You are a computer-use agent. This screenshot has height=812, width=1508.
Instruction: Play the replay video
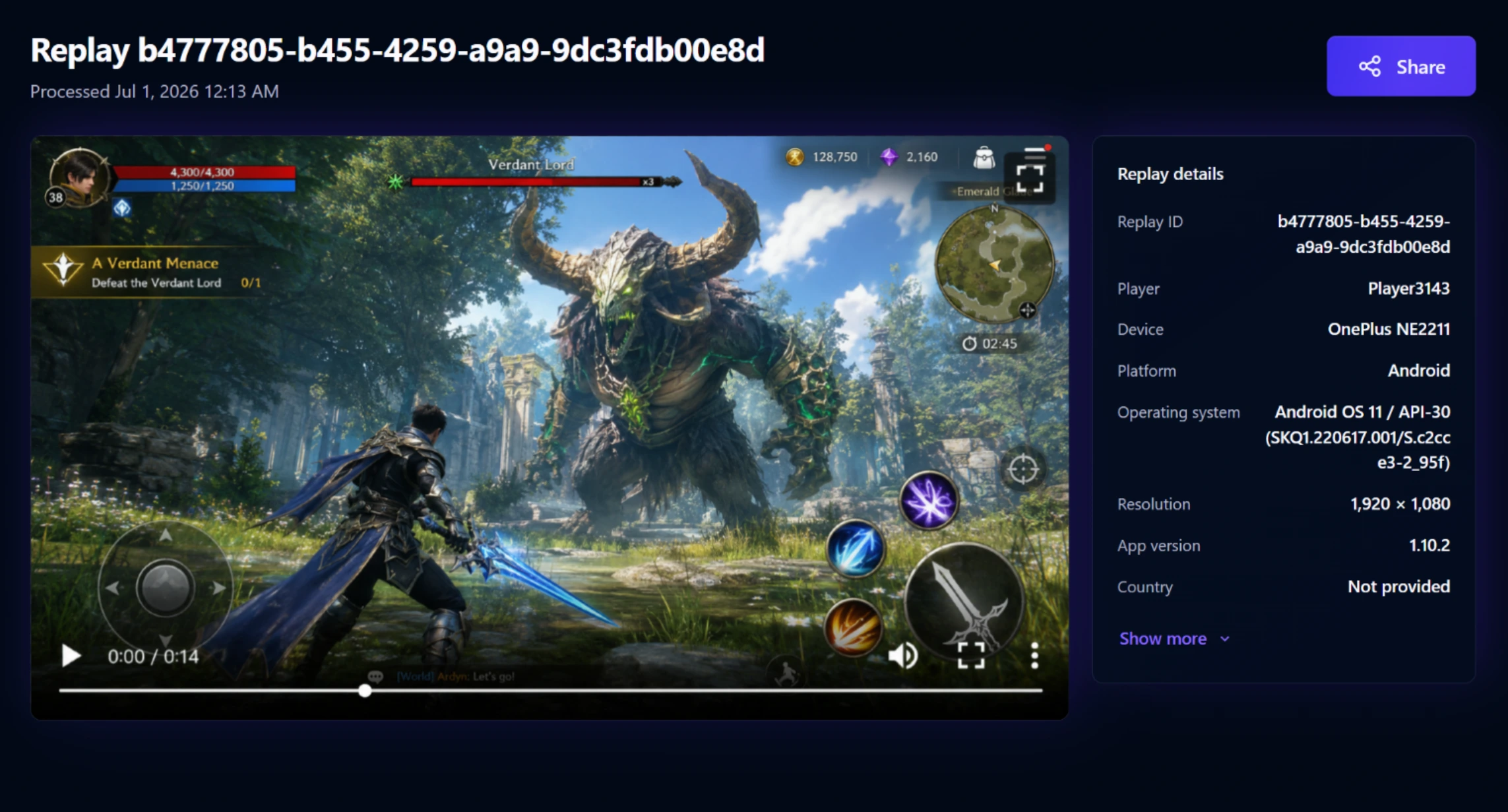click(71, 656)
